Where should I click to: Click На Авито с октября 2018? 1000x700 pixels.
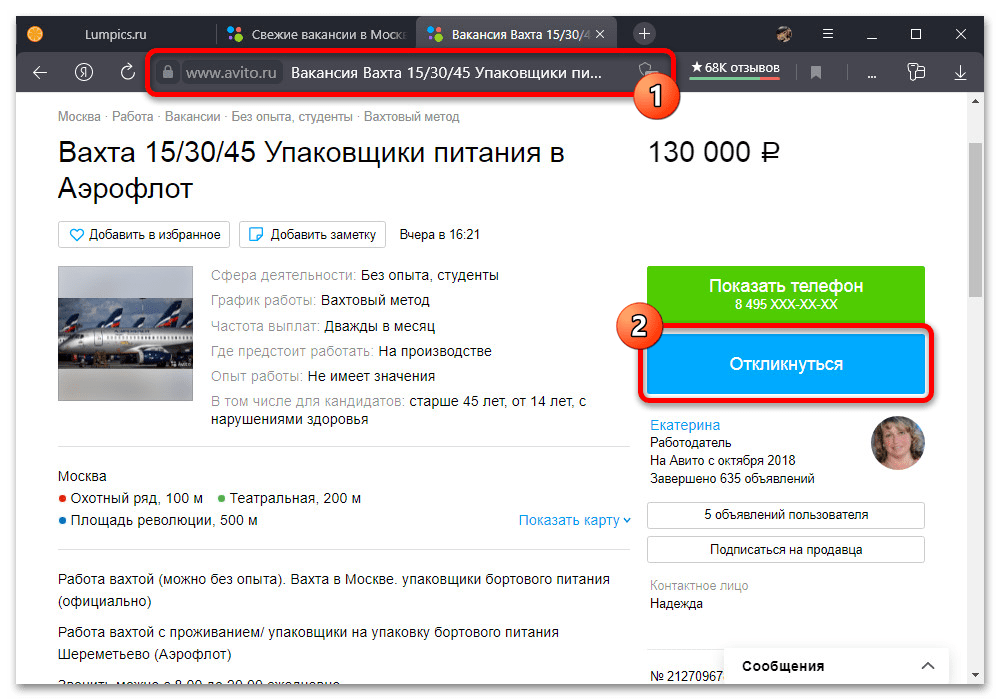click(723, 460)
